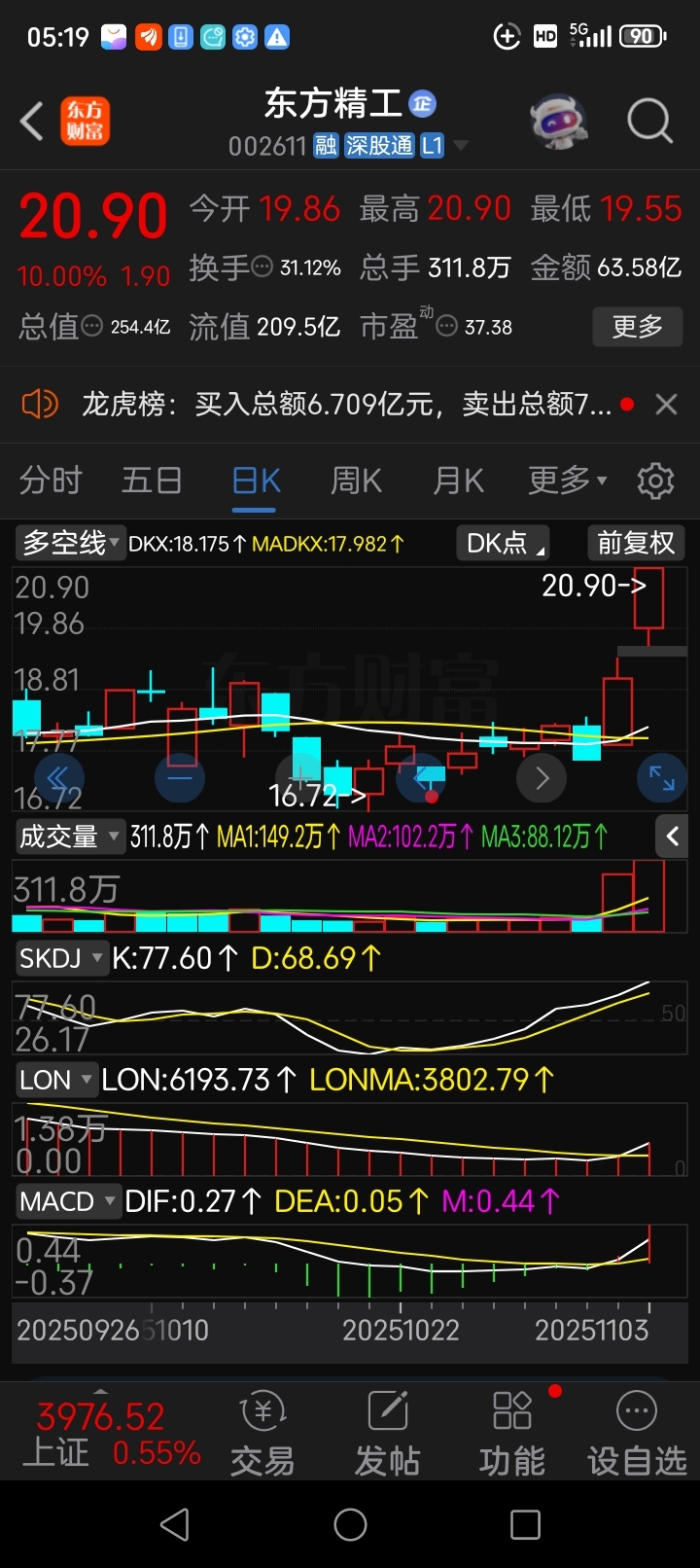
Task: Tap the 融 margin tag
Action: [326, 146]
